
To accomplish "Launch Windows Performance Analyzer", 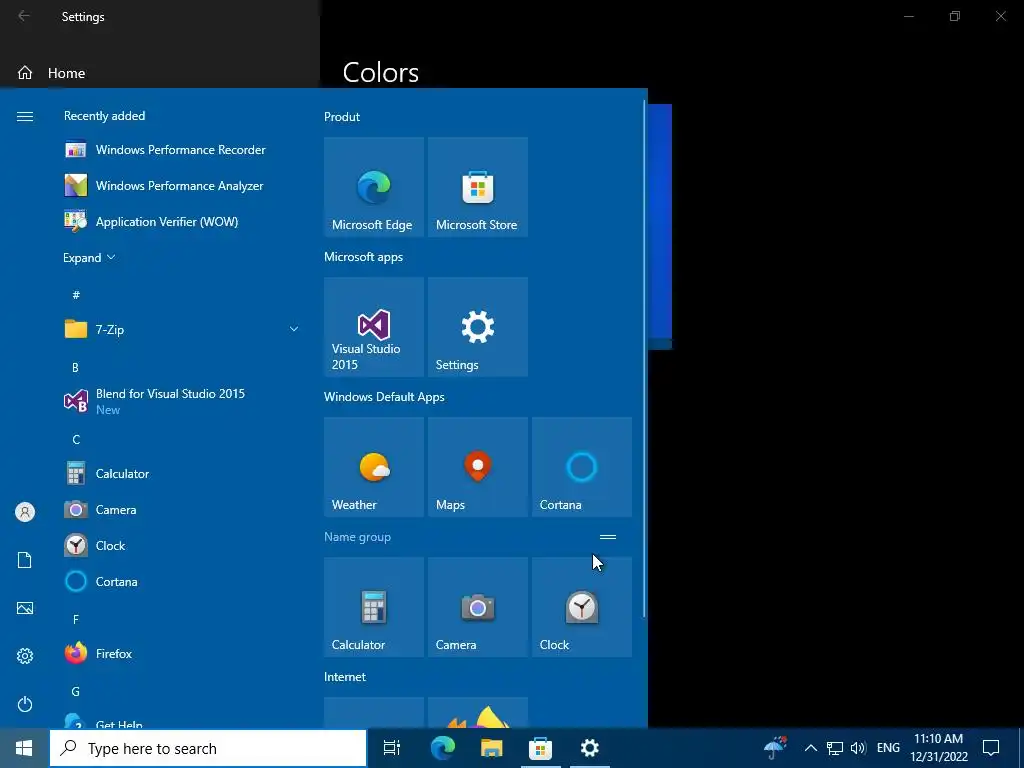I will (x=180, y=185).
